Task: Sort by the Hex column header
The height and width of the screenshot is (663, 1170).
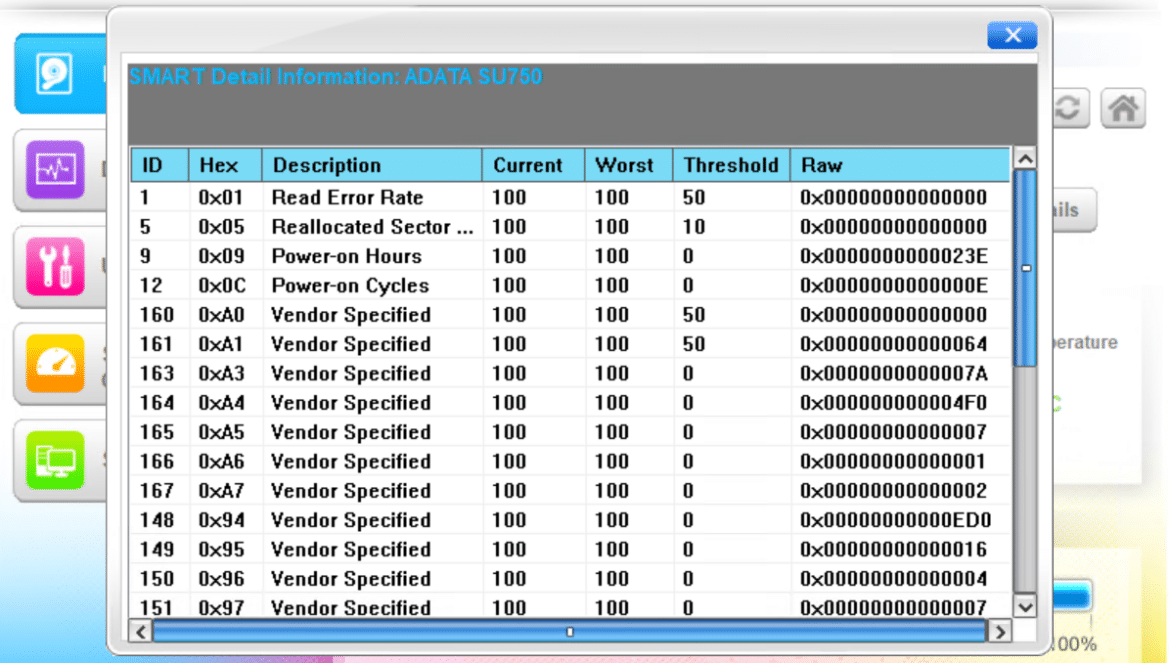Action: [x=225, y=165]
